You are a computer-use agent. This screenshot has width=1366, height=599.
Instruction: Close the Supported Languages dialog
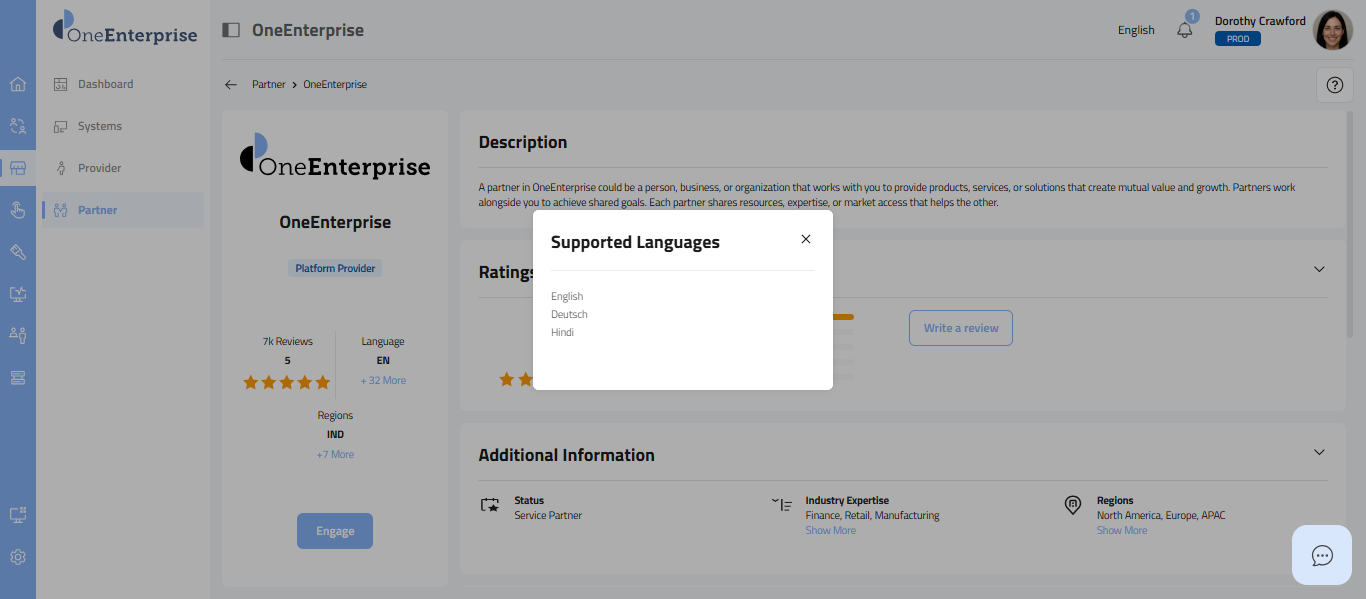pyautogui.click(x=806, y=239)
